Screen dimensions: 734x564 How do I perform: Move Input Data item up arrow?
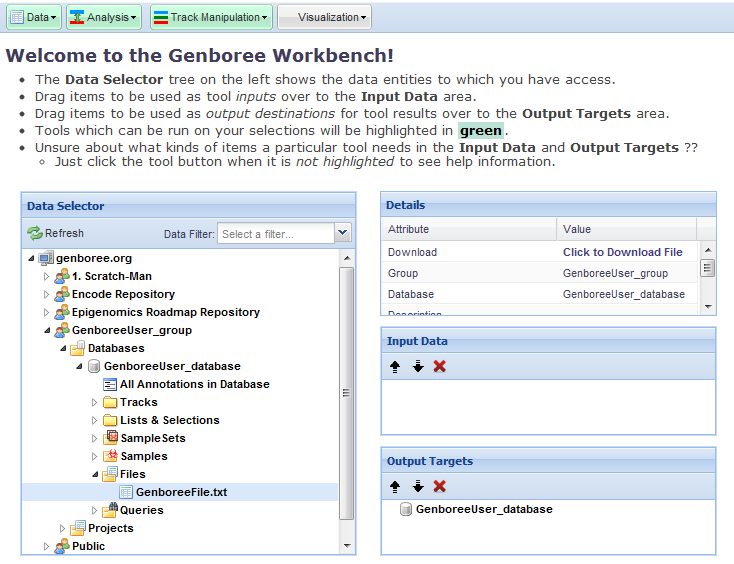pos(396,366)
